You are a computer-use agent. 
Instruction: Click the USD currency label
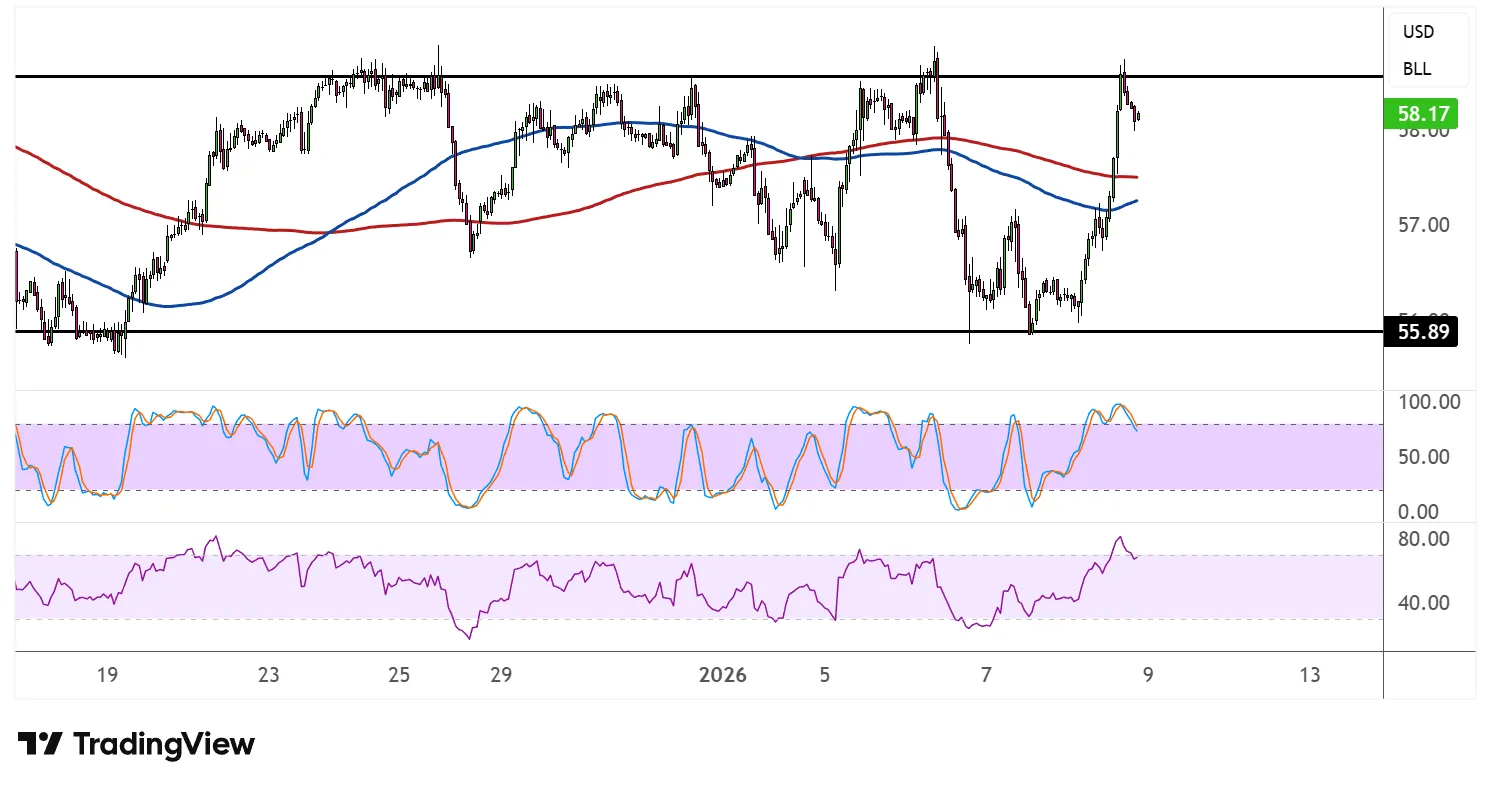coord(1418,32)
